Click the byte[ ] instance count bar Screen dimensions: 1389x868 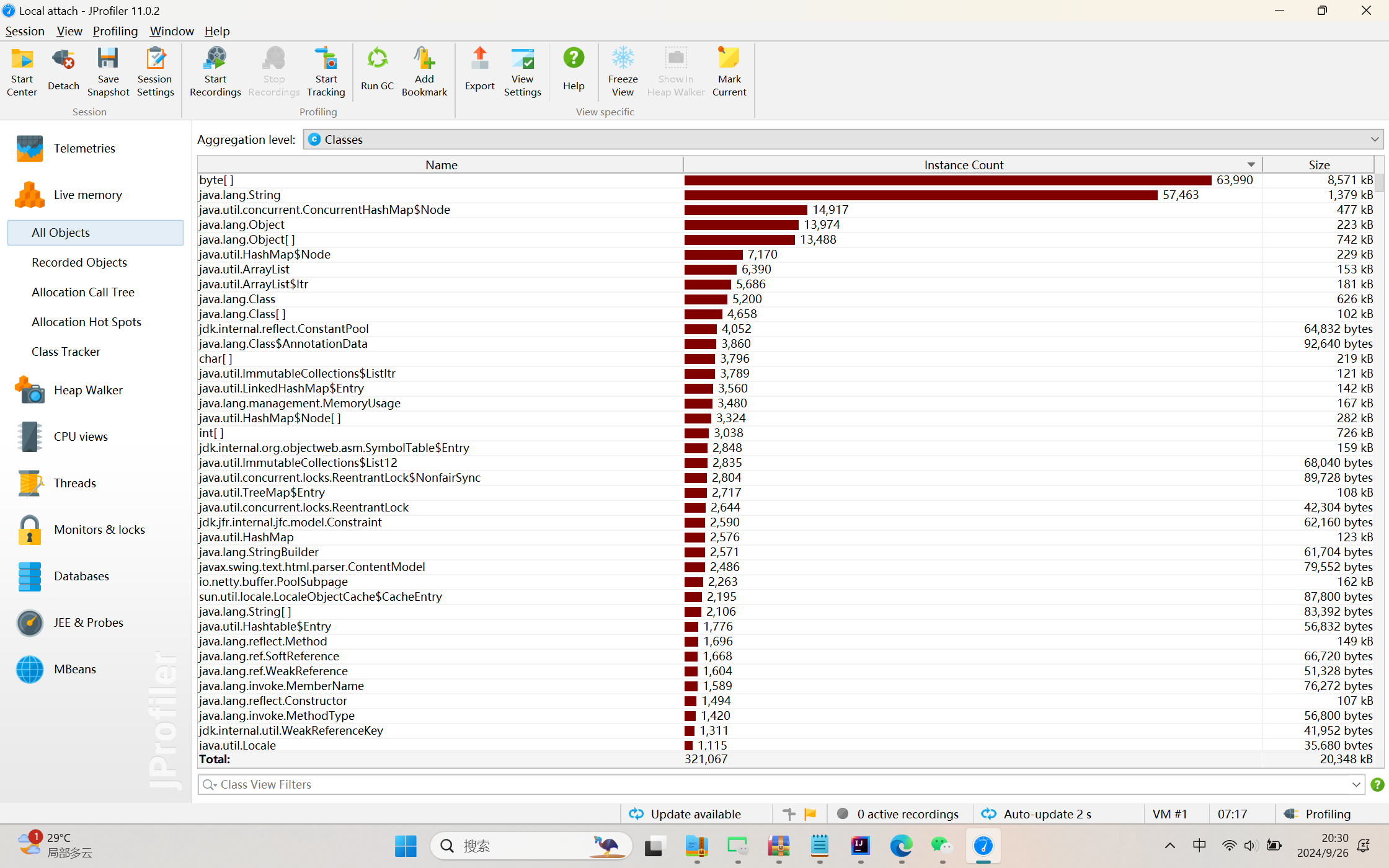pos(947,180)
